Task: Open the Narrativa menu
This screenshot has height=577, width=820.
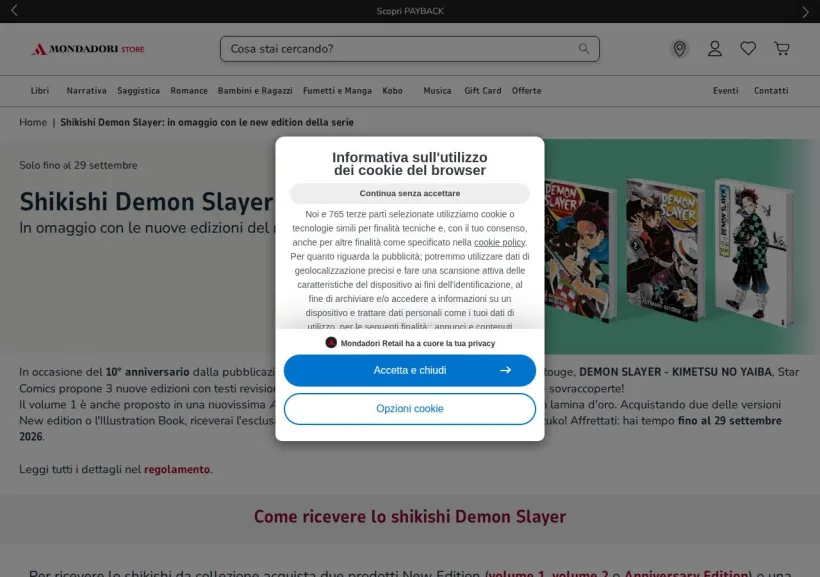Action: point(86,90)
